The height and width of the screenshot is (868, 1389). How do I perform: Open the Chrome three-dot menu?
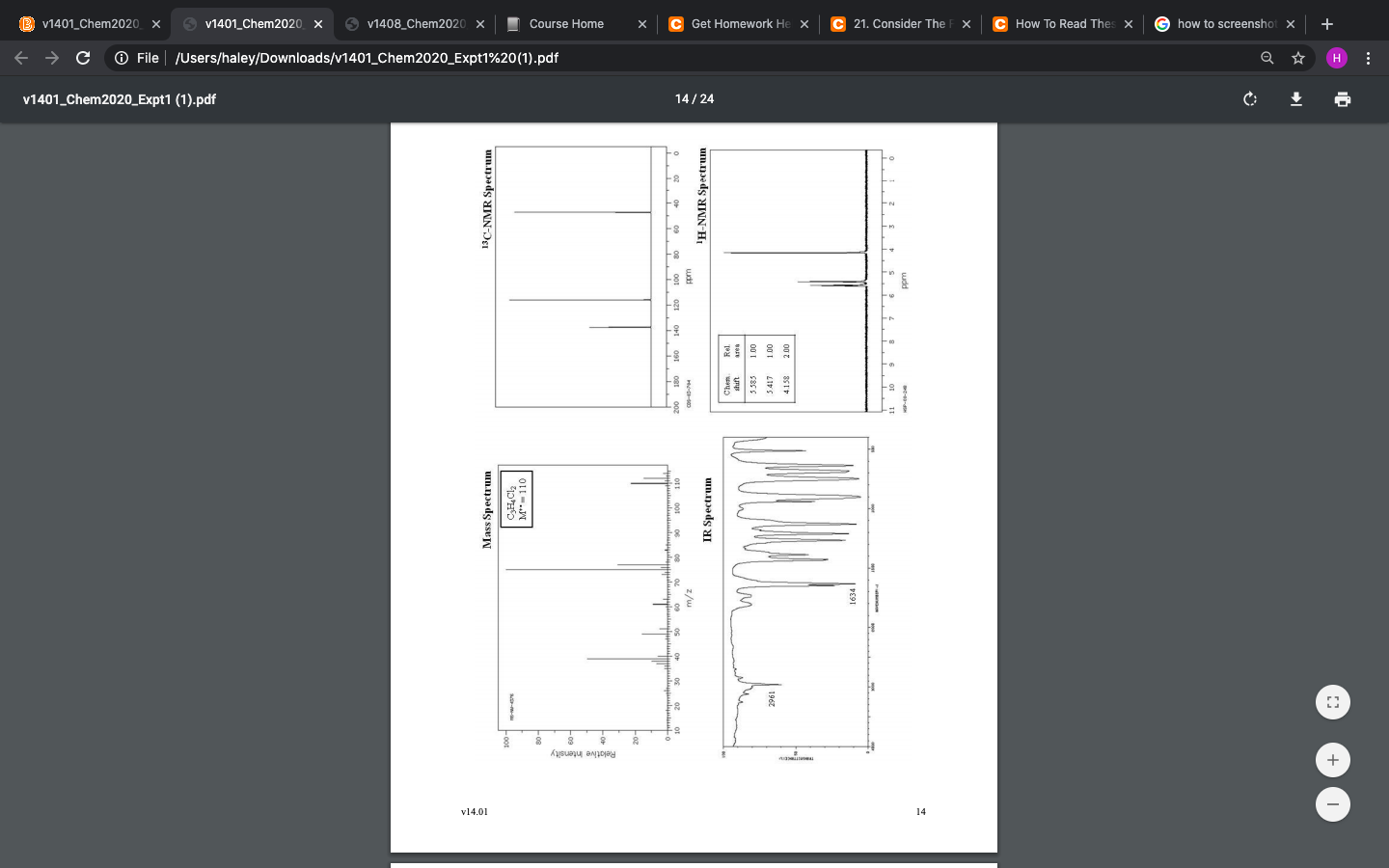click(x=1369, y=58)
